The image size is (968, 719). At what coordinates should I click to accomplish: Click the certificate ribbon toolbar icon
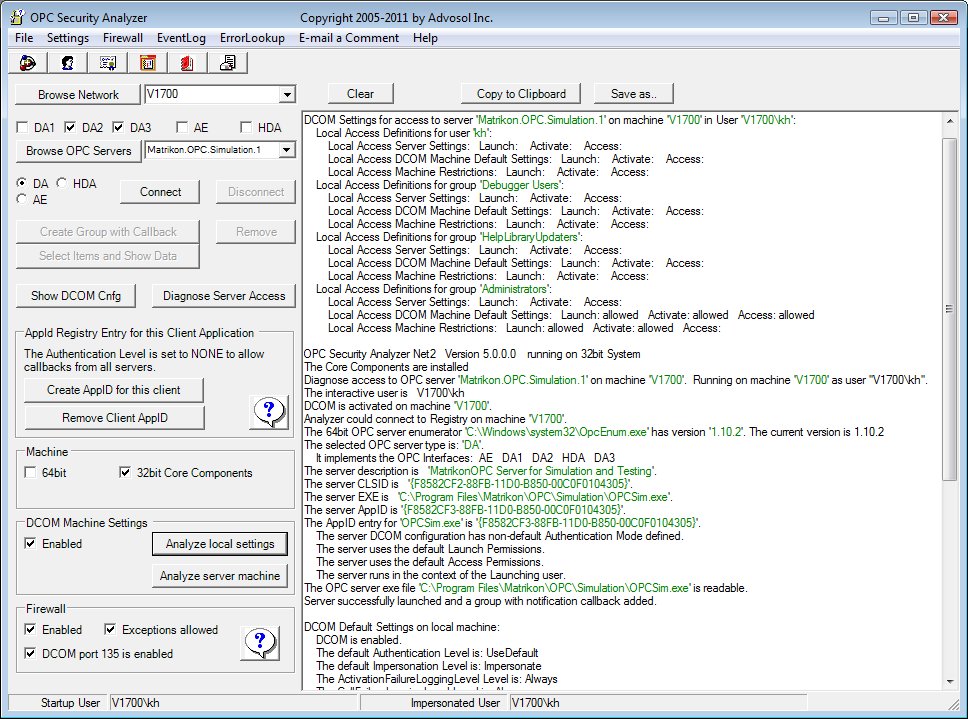[x=108, y=63]
